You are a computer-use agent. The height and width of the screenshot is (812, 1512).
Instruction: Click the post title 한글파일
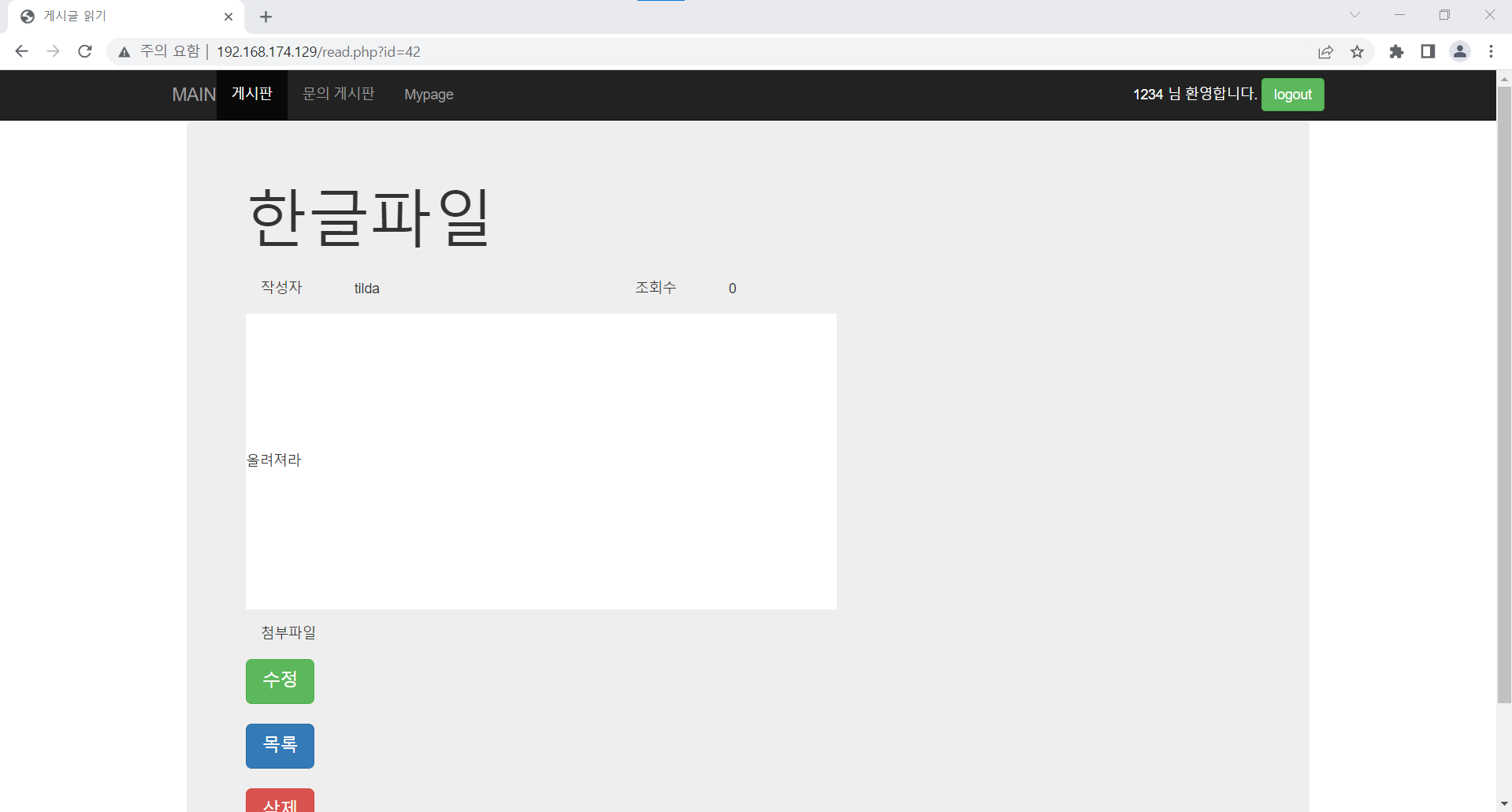369,218
